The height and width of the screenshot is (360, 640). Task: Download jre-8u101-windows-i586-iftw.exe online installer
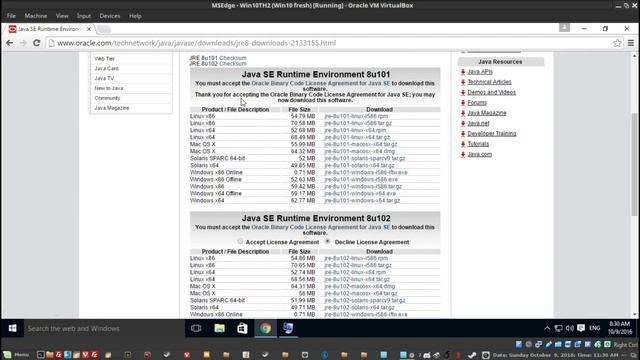pos(366,172)
